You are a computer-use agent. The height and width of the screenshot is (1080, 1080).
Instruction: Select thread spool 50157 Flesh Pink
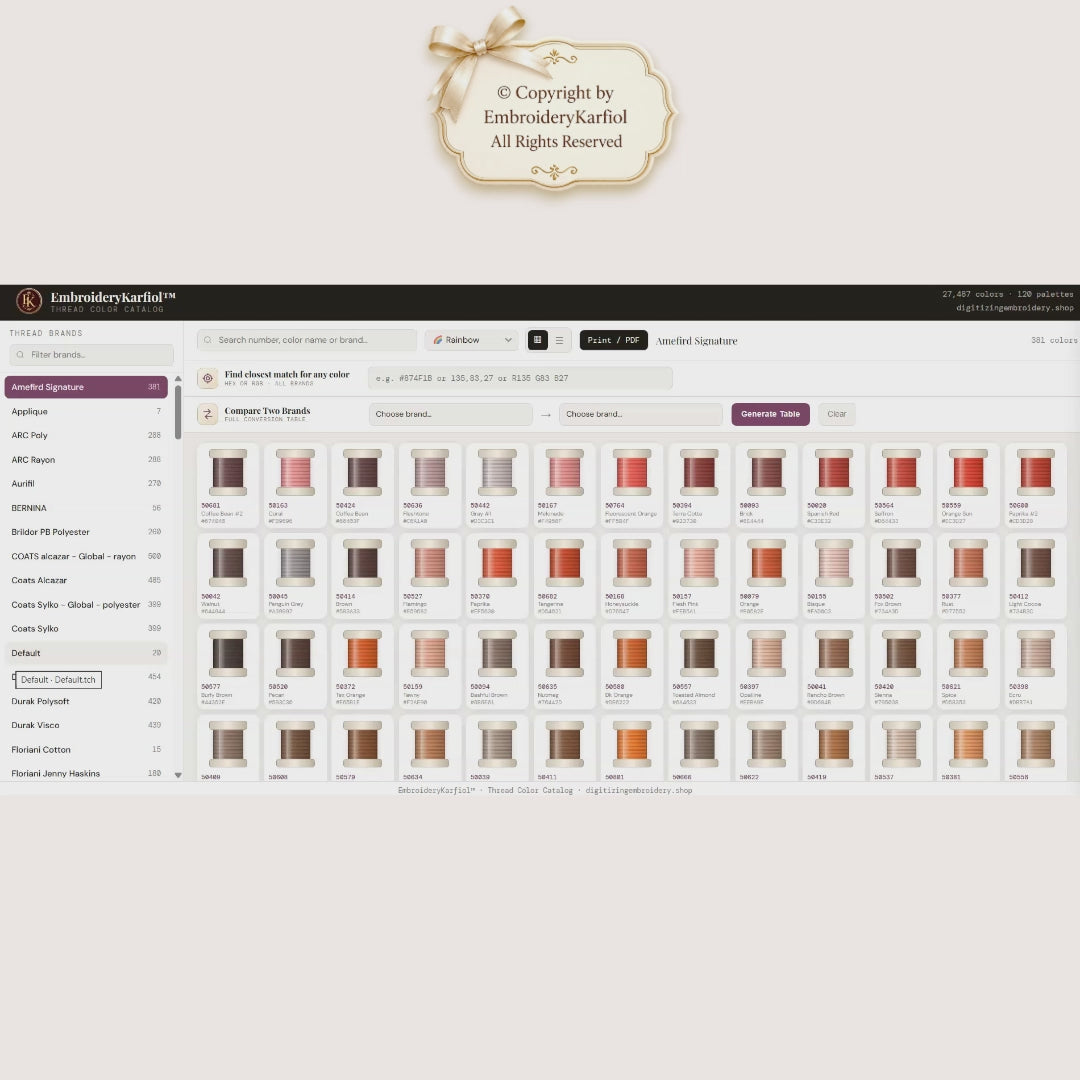click(699, 576)
